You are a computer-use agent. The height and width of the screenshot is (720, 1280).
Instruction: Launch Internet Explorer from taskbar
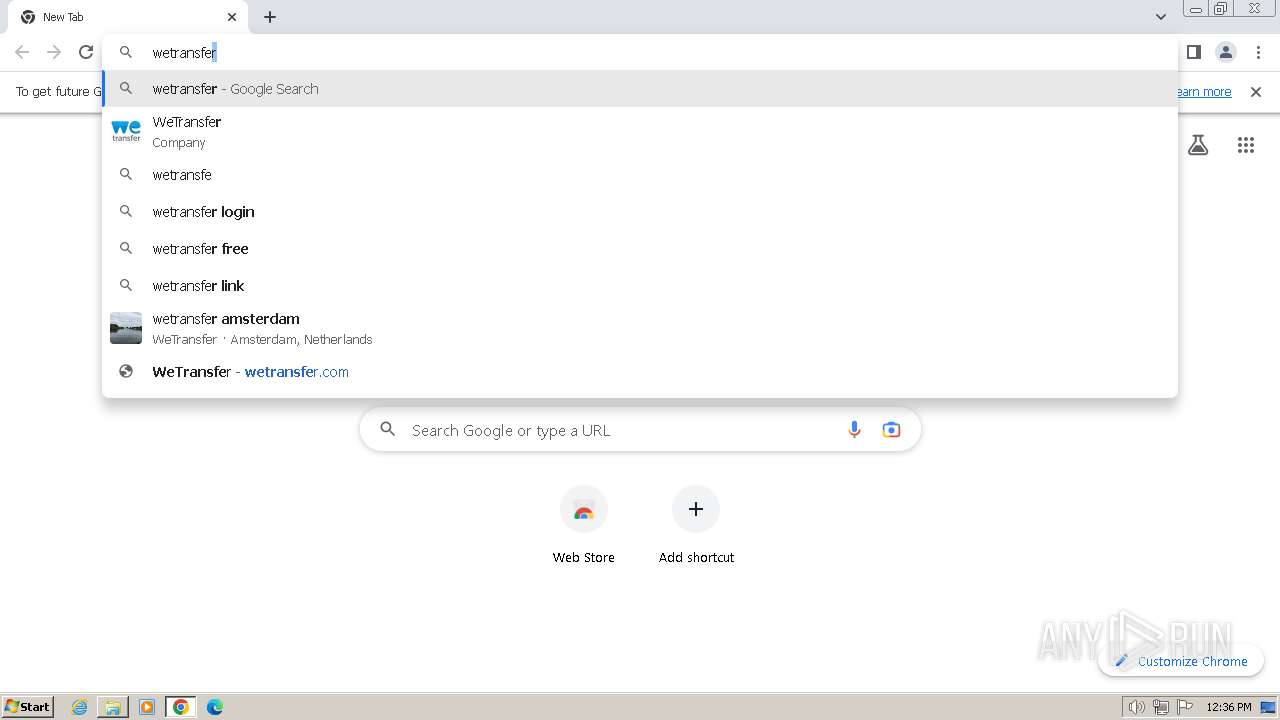click(80, 707)
